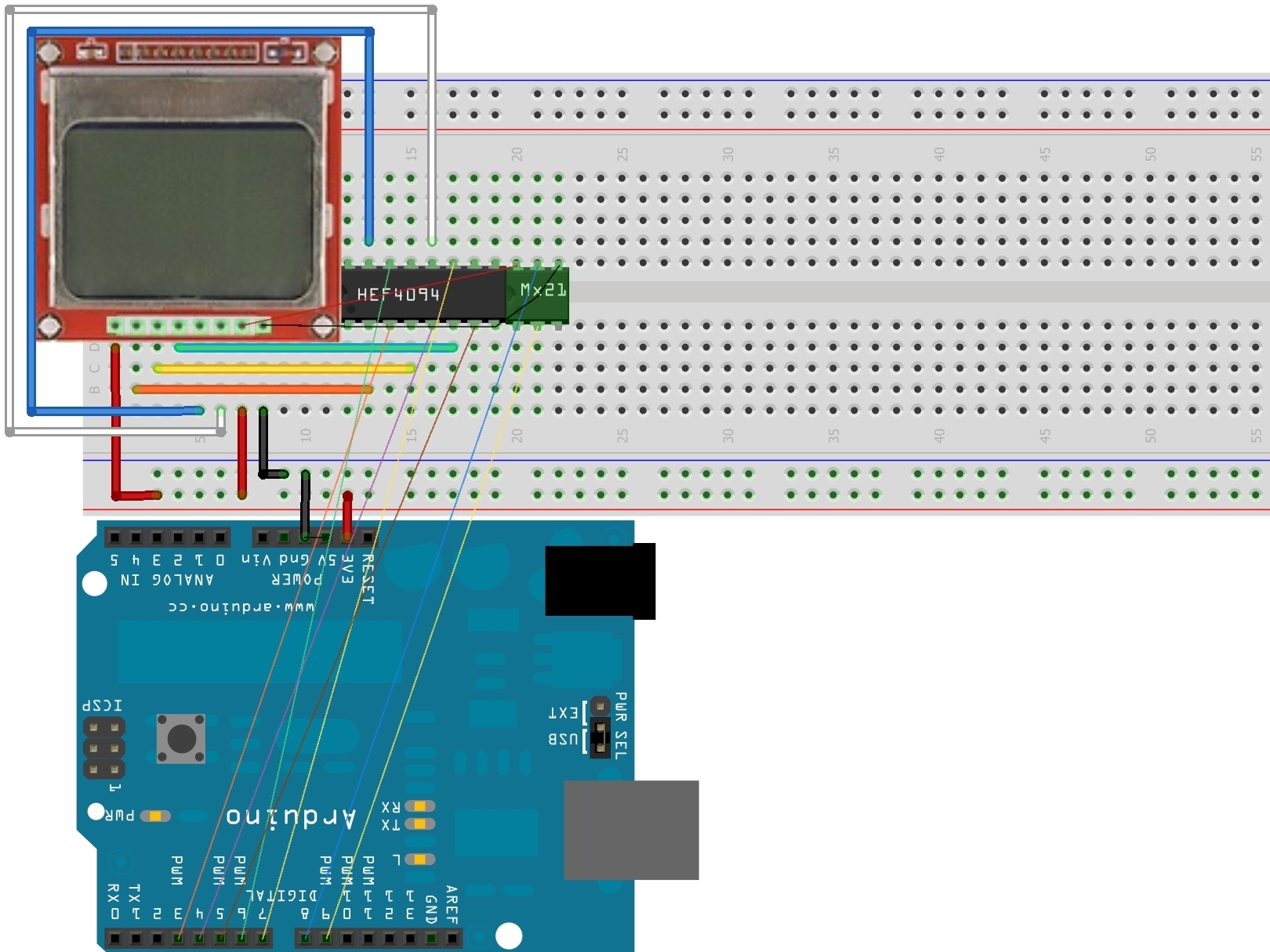Select the teal jumper wire on breadboard
Viewport: 1270px width, 952px height.
pyautogui.click(x=316, y=347)
